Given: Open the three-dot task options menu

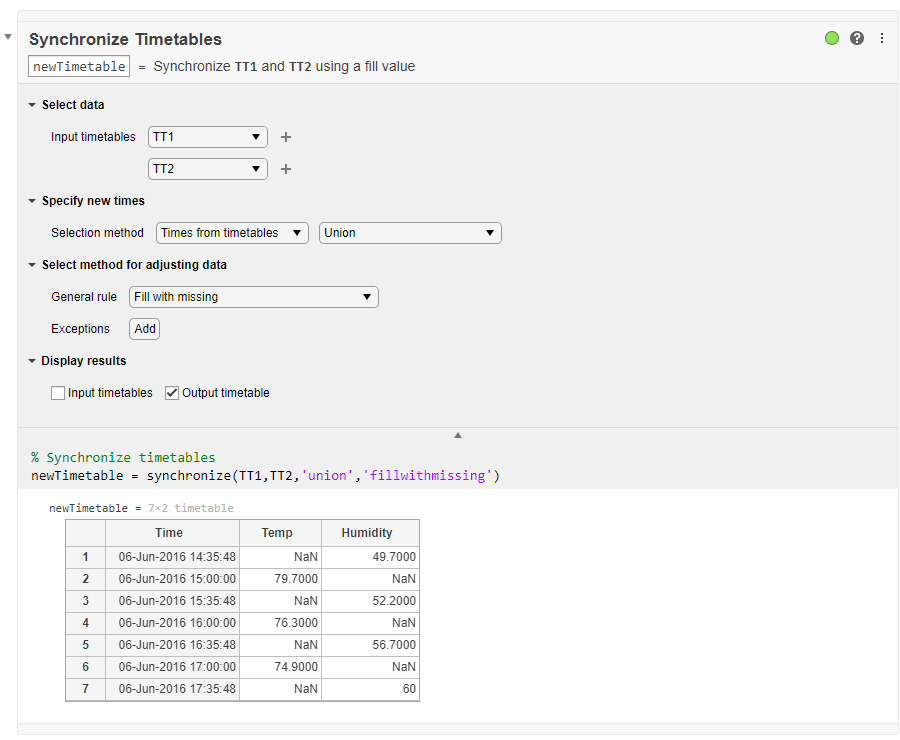Looking at the screenshot, I should (x=882, y=38).
